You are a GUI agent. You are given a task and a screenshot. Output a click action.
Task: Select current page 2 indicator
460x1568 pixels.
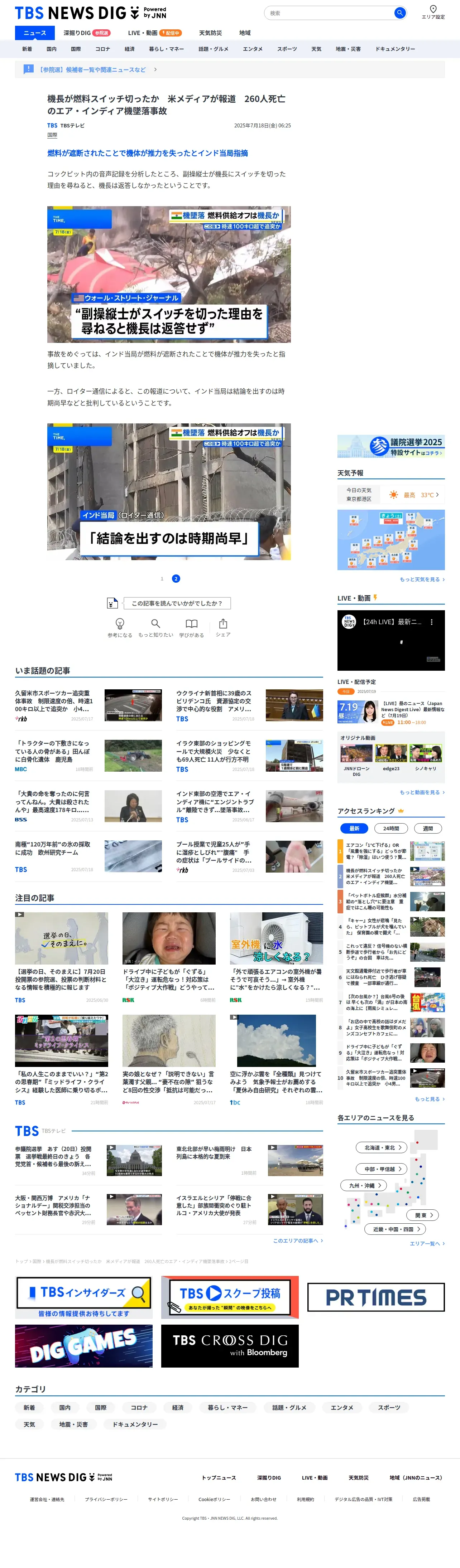coord(176,578)
